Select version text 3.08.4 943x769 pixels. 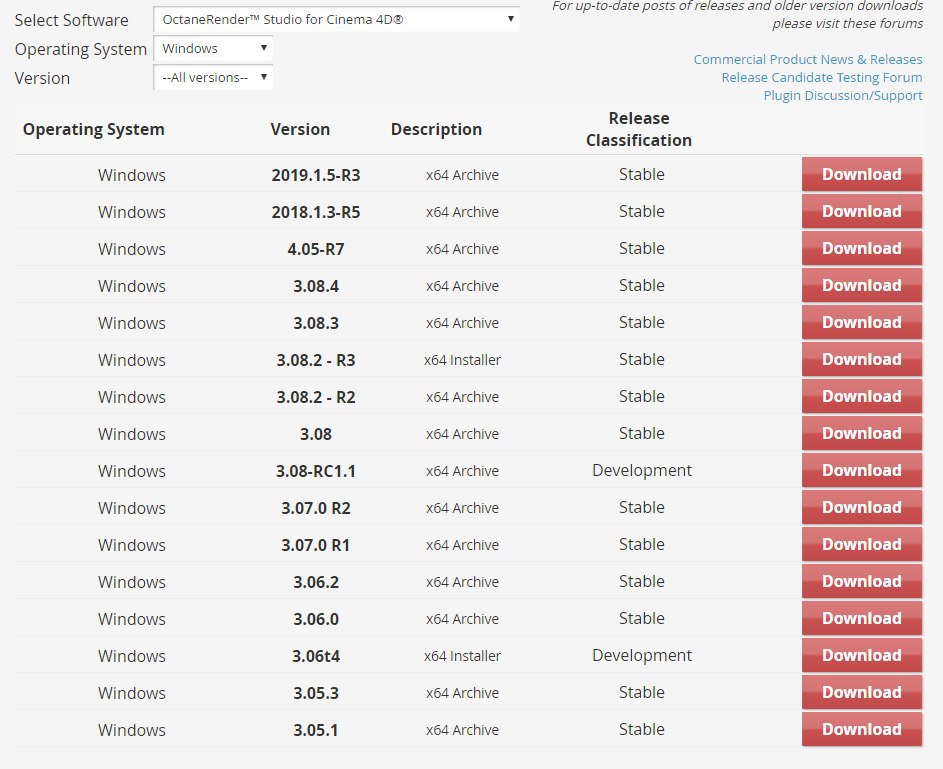pos(316,286)
